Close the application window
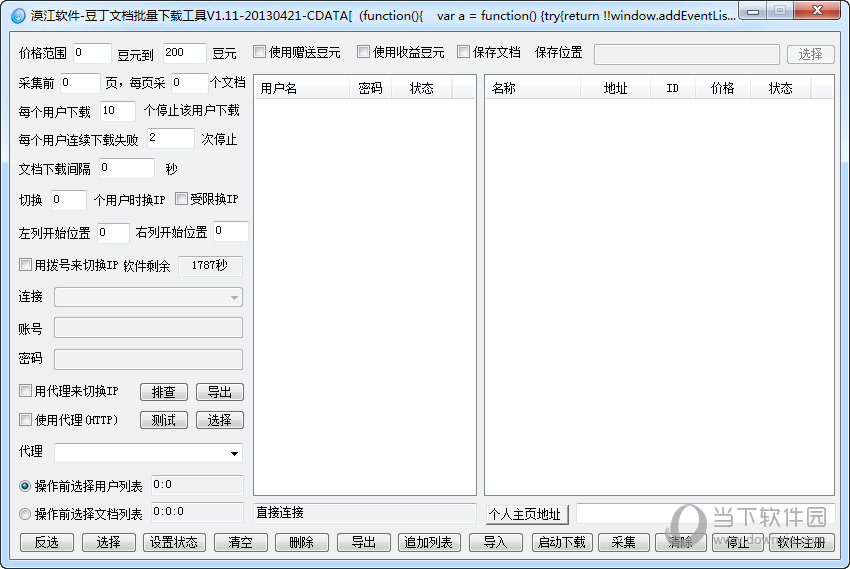The image size is (850, 569). tap(817, 11)
